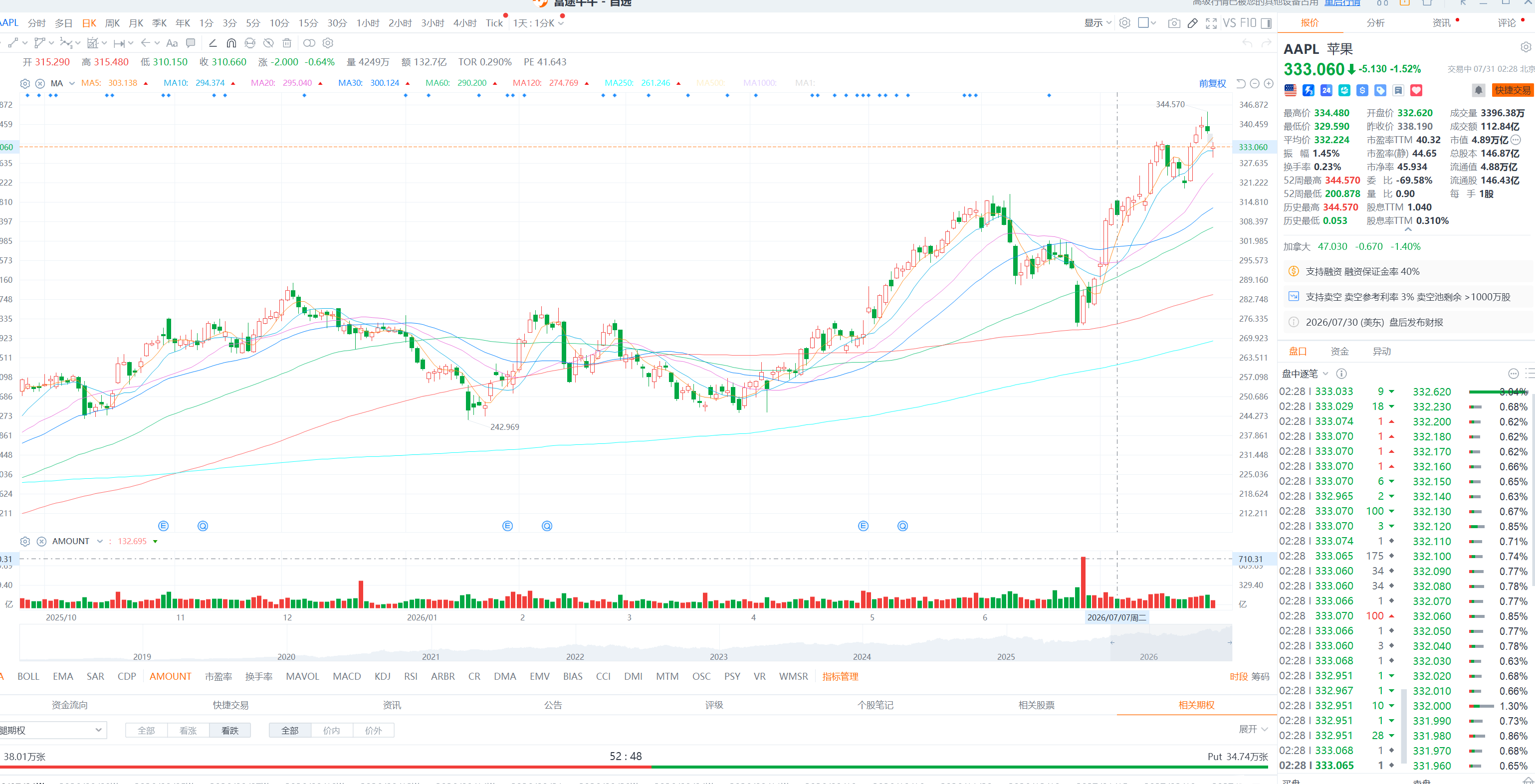Zoom out the chart with minus icon
Screen dimensions: 1535x784
point(1254,83)
